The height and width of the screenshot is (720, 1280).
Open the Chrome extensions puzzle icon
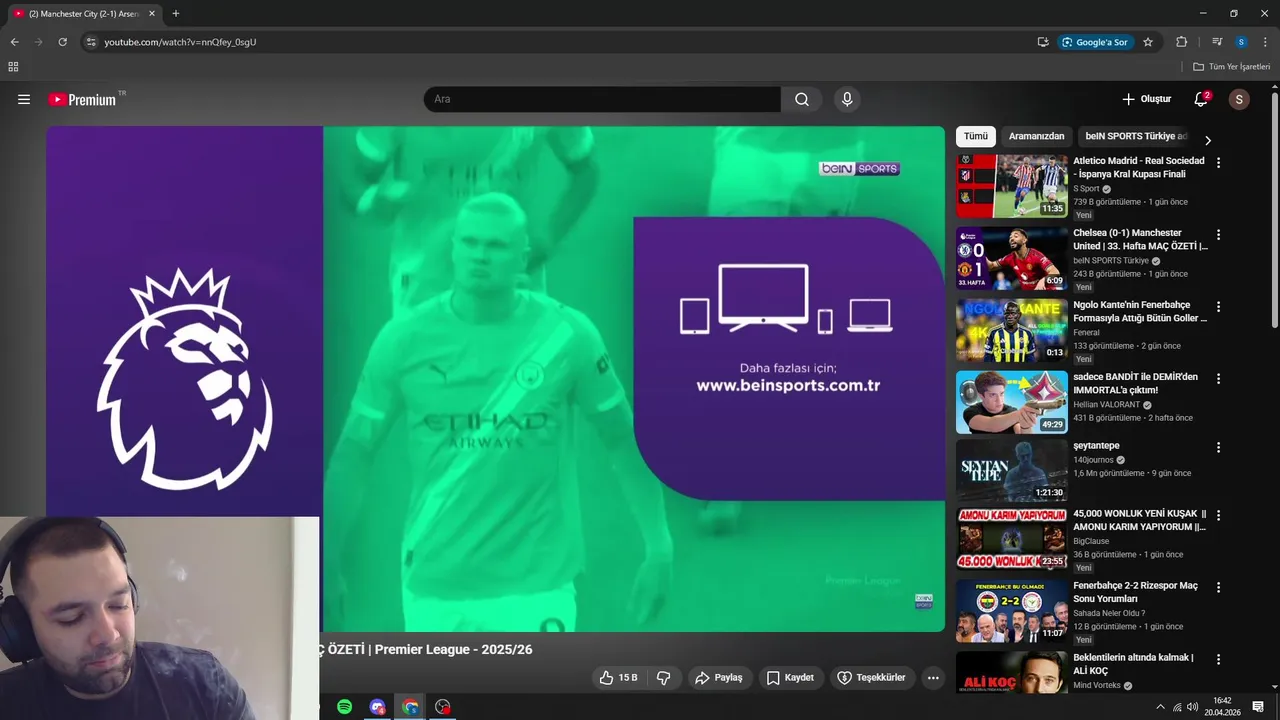tap(1181, 42)
